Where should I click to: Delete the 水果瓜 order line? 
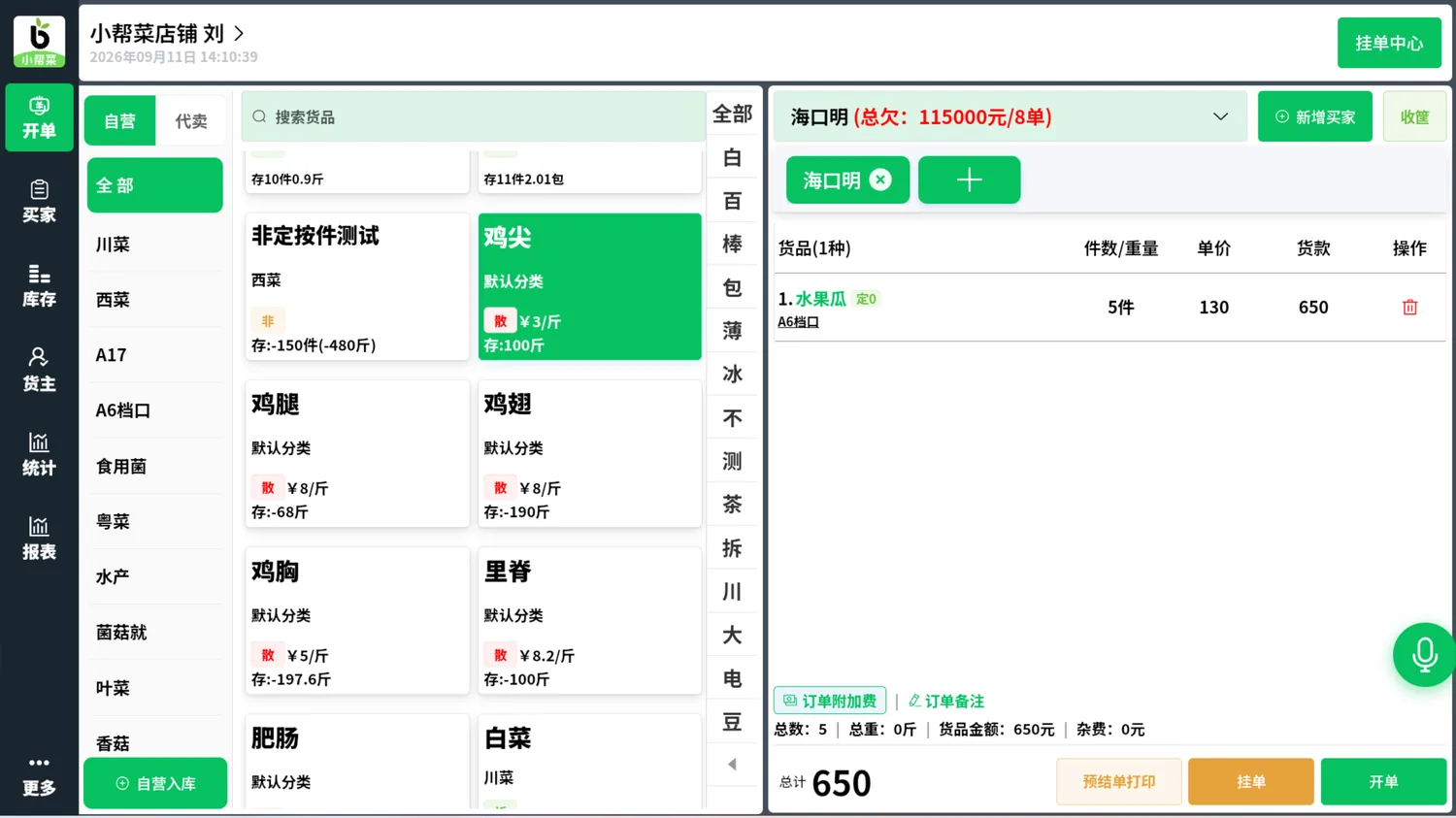pyautogui.click(x=1409, y=307)
